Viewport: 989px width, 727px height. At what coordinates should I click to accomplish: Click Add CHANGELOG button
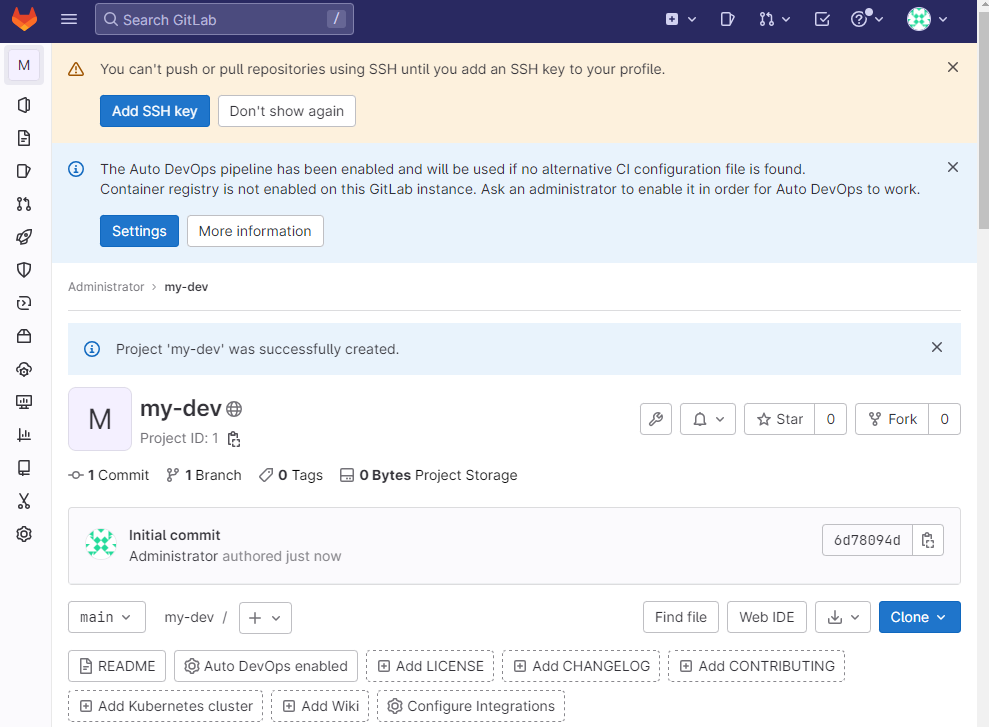(x=581, y=666)
